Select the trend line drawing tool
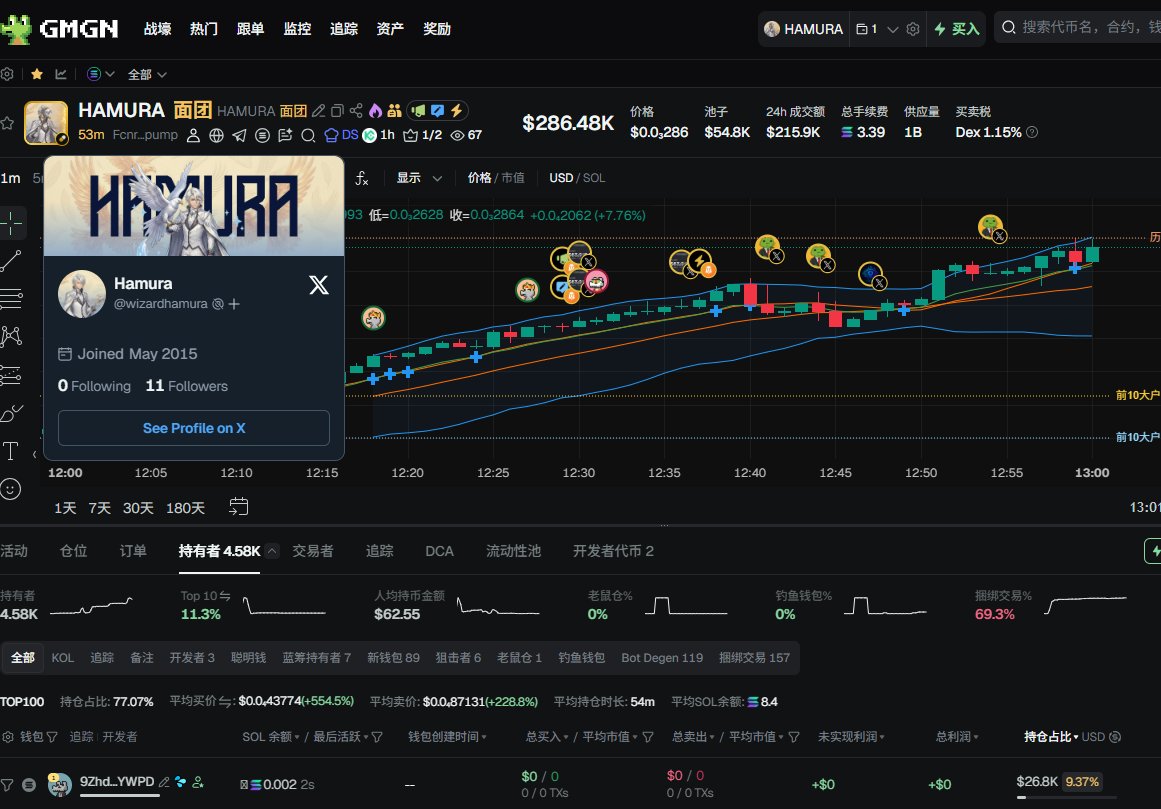Screen dimensions: 1161x809 point(13,259)
